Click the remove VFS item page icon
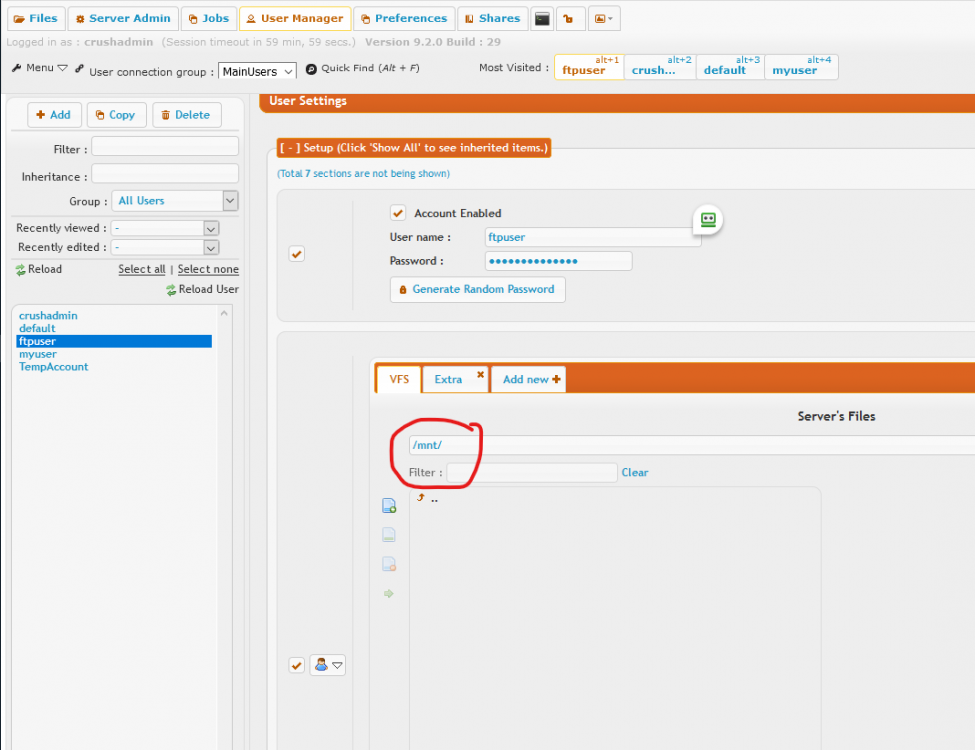The width and height of the screenshot is (975, 750). pyautogui.click(x=389, y=564)
